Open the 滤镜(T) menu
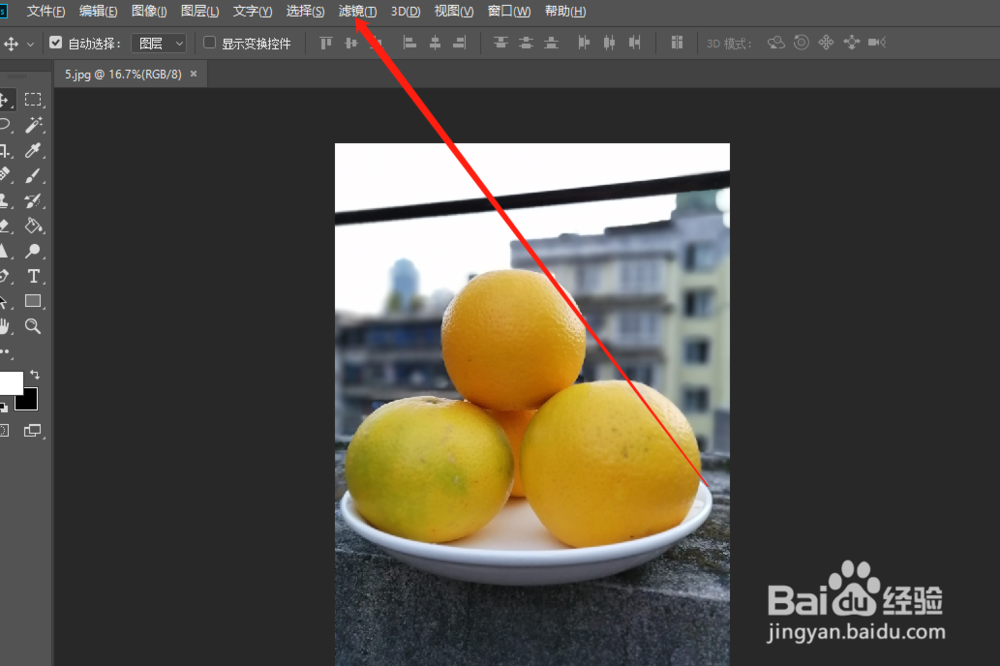The image size is (1000, 666). 358,11
